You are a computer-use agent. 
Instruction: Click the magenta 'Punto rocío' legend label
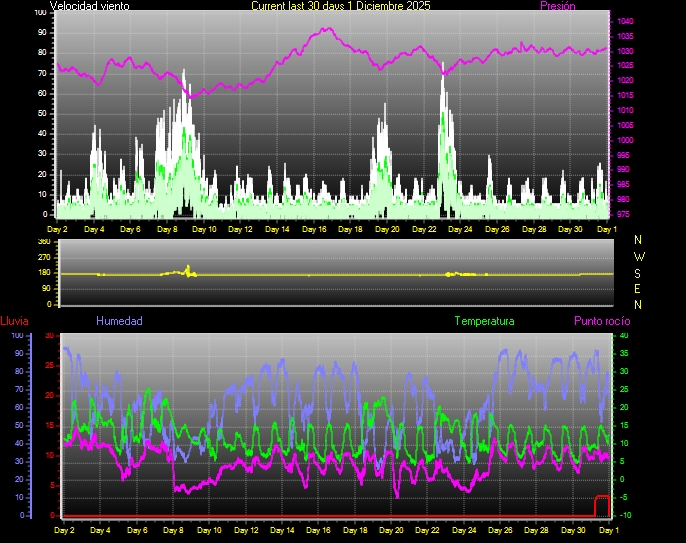(601, 321)
